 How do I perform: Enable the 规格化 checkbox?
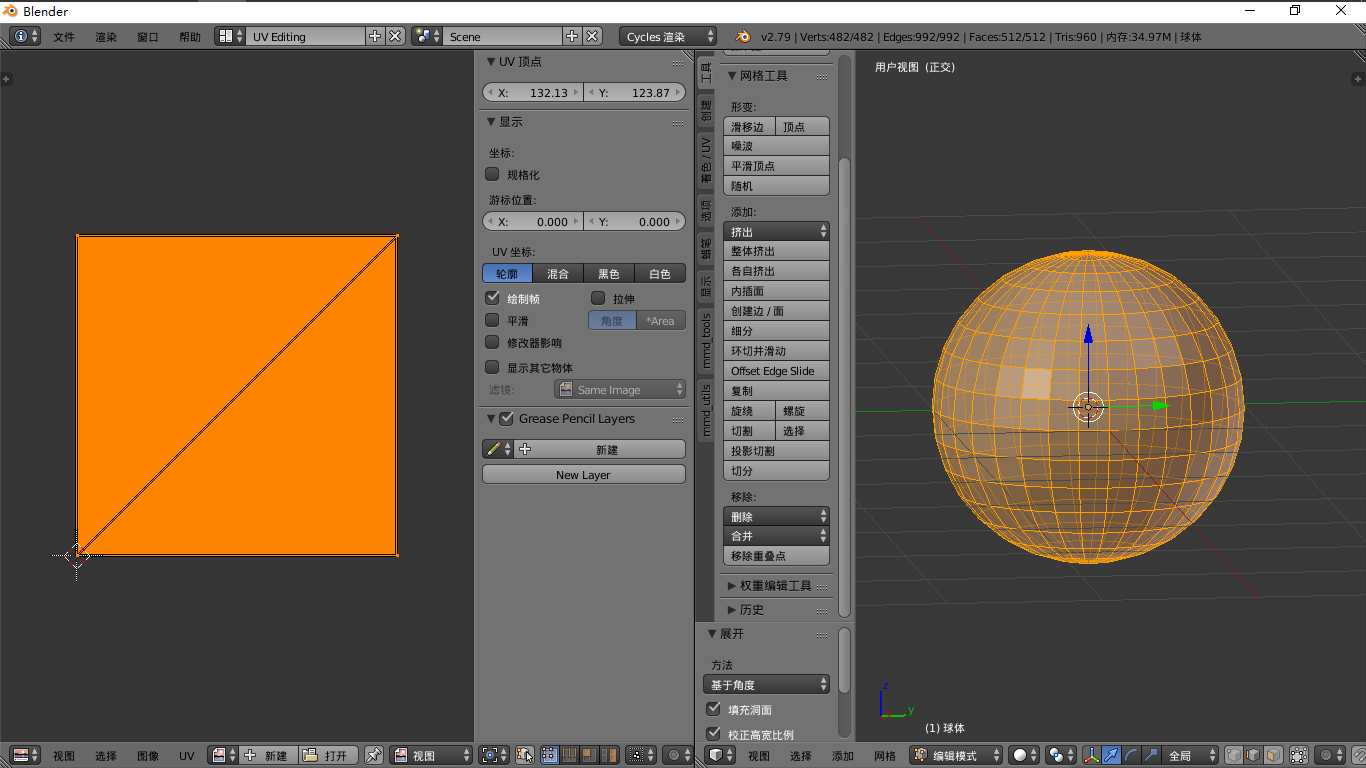(492, 174)
